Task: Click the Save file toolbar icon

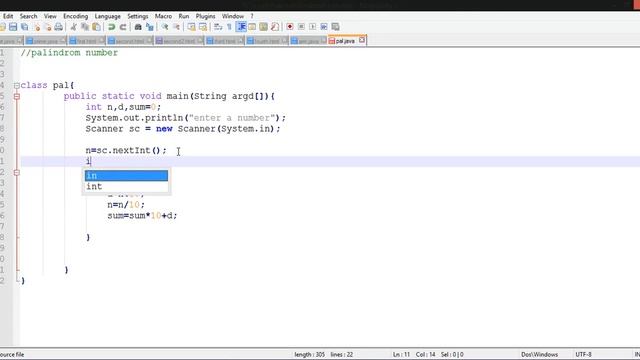Action: [x=13, y=27]
